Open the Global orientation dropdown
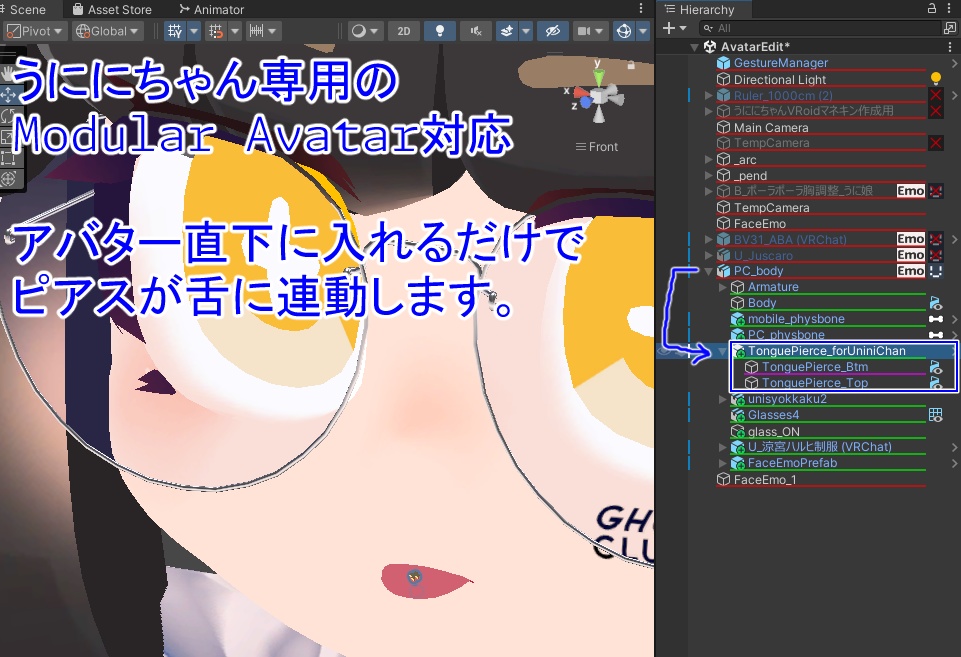 point(106,30)
